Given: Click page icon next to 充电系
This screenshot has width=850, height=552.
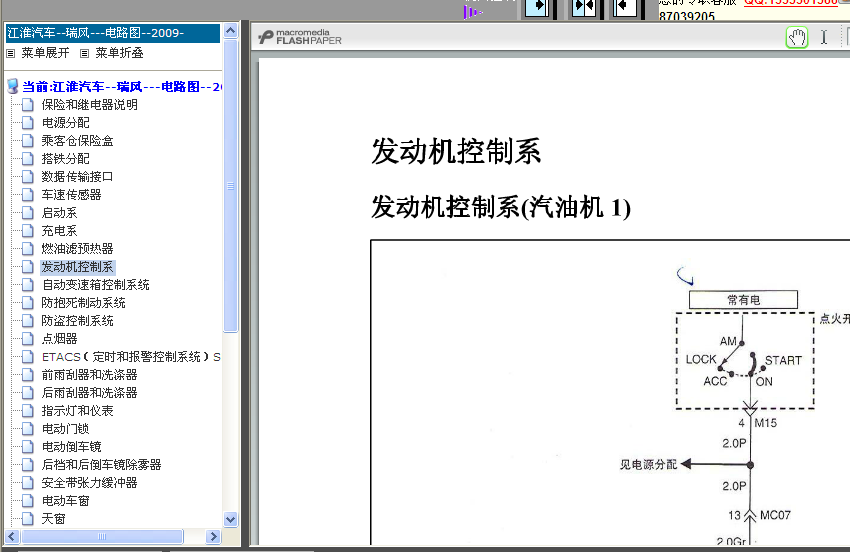Looking at the screenshot, I should [28, 231].
